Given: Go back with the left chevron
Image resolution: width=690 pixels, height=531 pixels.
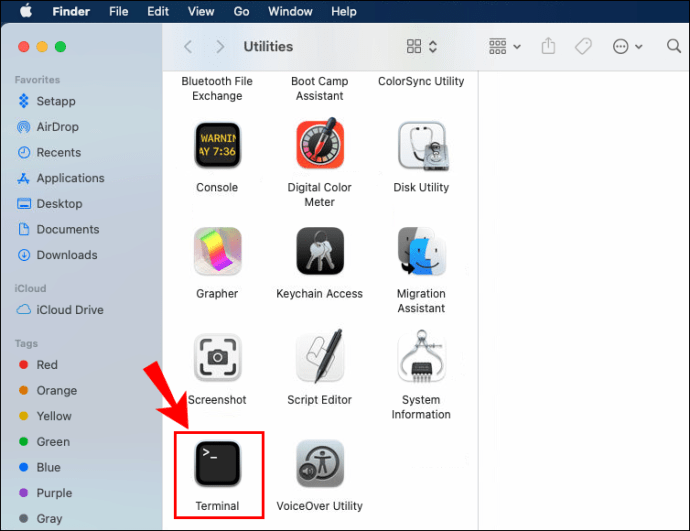Looking at the screenshot, I should click(188, 47).
